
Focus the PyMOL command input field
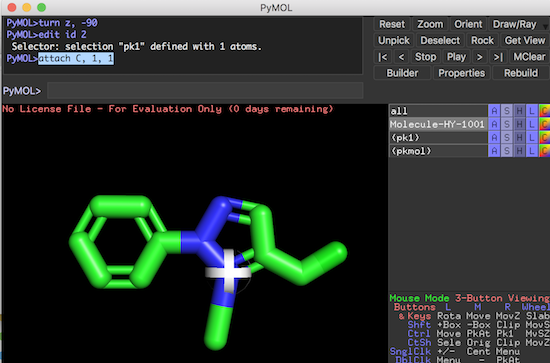(205, 91)
